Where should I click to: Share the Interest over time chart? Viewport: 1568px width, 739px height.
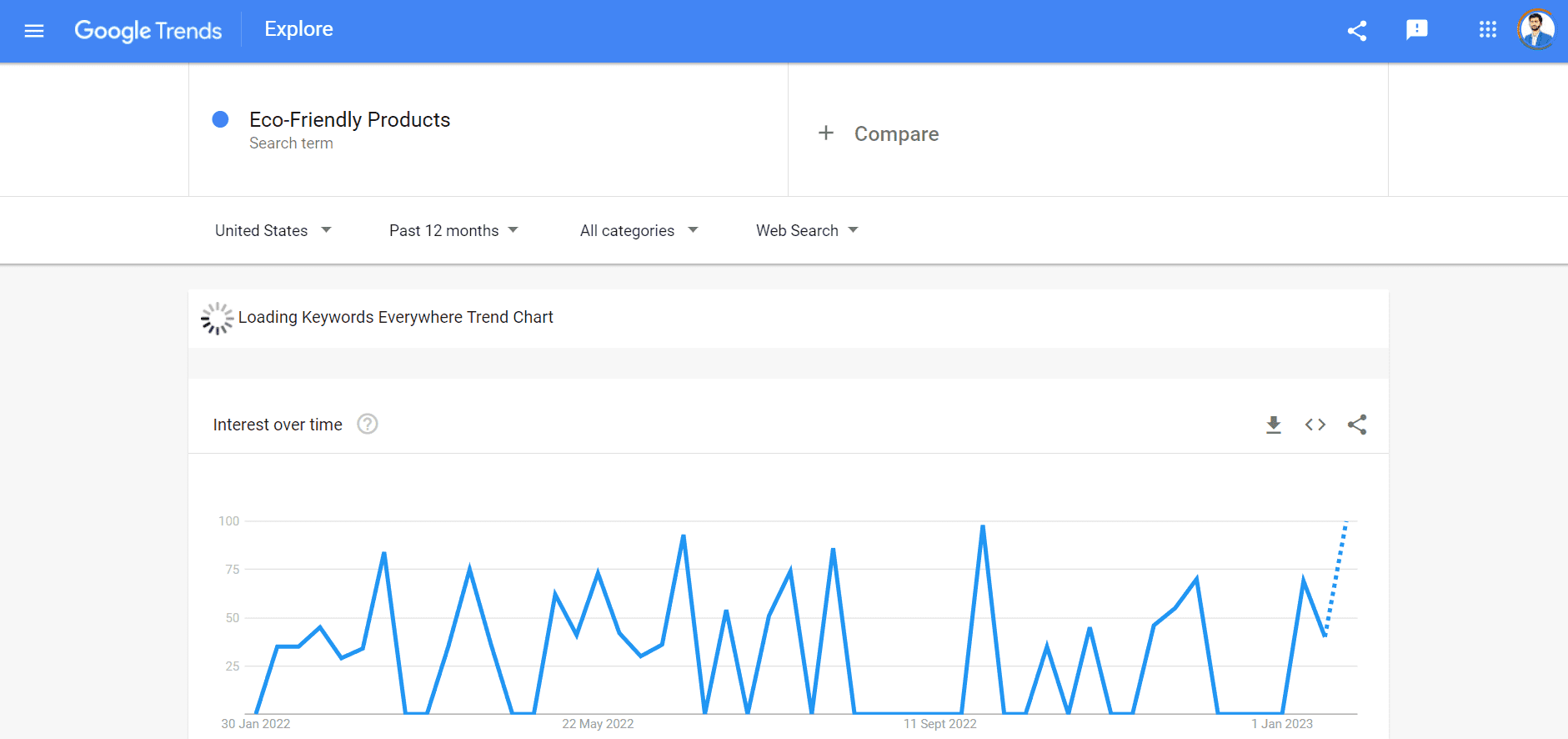[1357, 425]
